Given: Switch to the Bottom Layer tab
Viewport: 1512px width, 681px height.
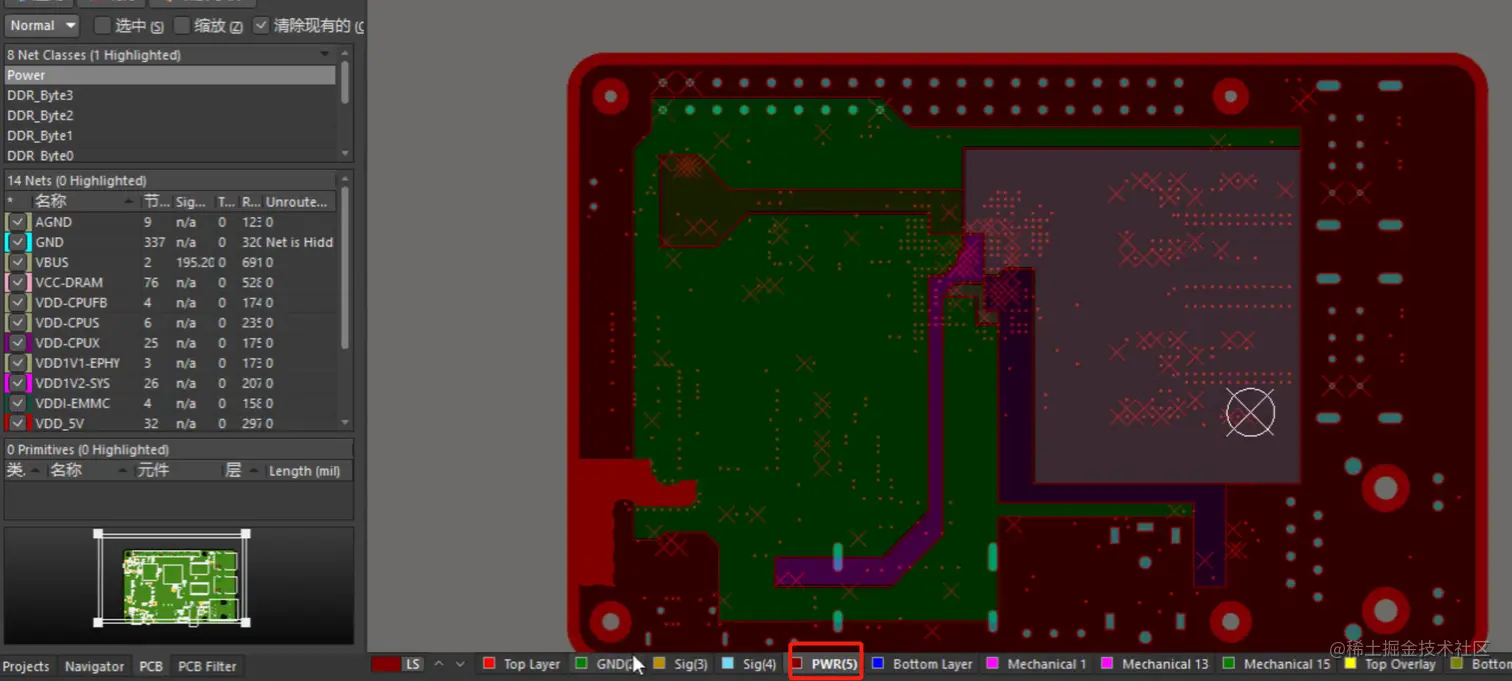Looking at the screenshot, I should pyautogui.click(x=922, y=664).
